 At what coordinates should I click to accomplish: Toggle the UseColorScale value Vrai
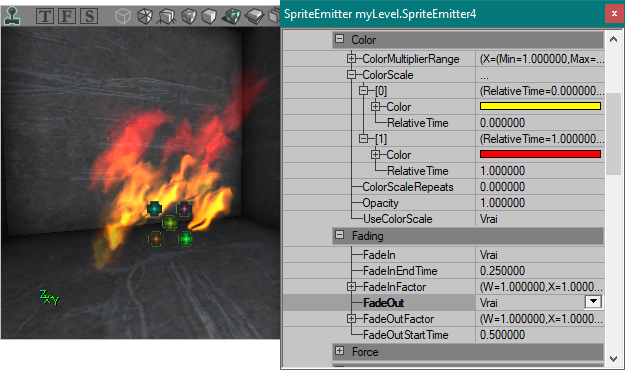[x=540, y=219]
